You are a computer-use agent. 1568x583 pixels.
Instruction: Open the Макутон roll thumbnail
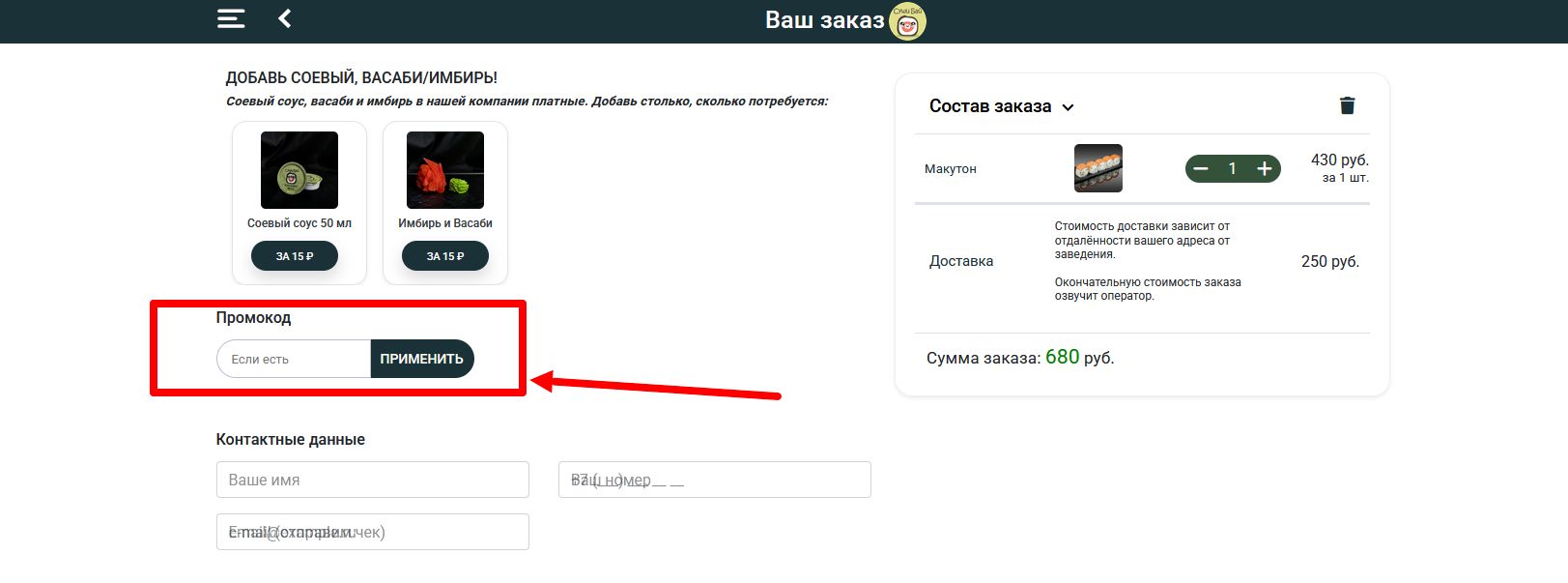[x=1098, y=168]
